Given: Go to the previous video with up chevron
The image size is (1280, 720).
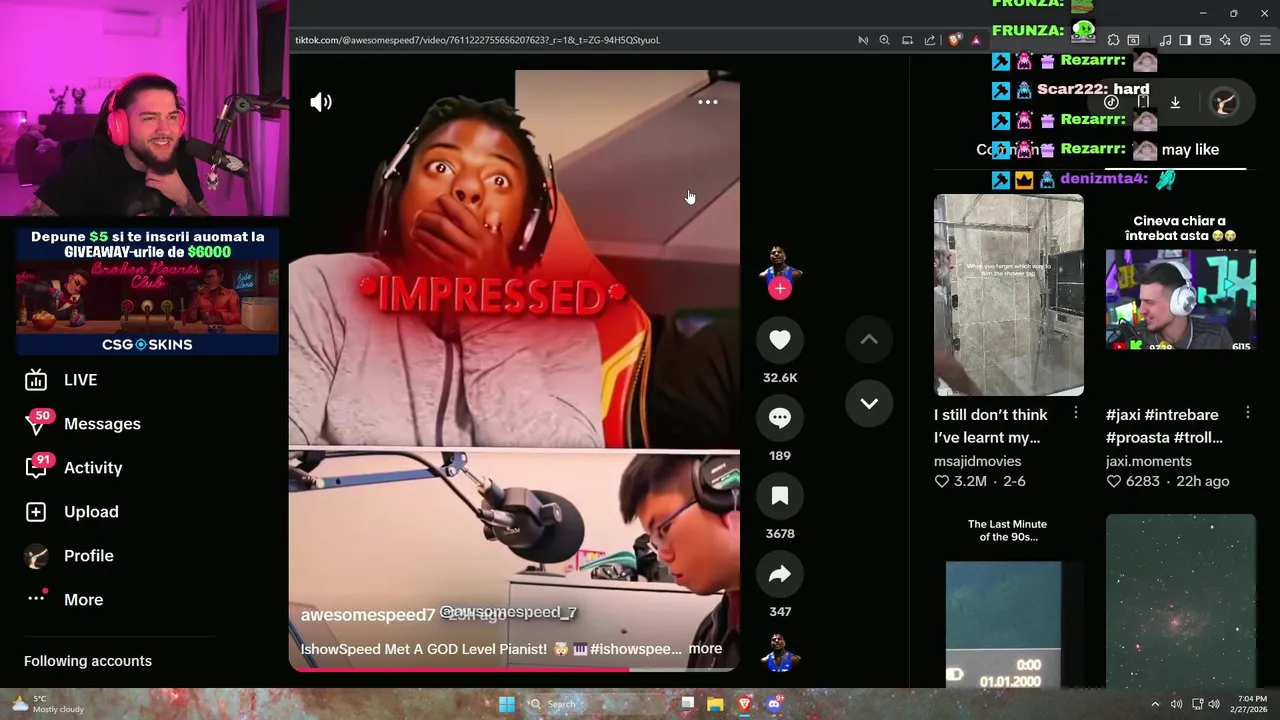Looking at the screenshot, I should pyautogui.click(x=869, y=340).
